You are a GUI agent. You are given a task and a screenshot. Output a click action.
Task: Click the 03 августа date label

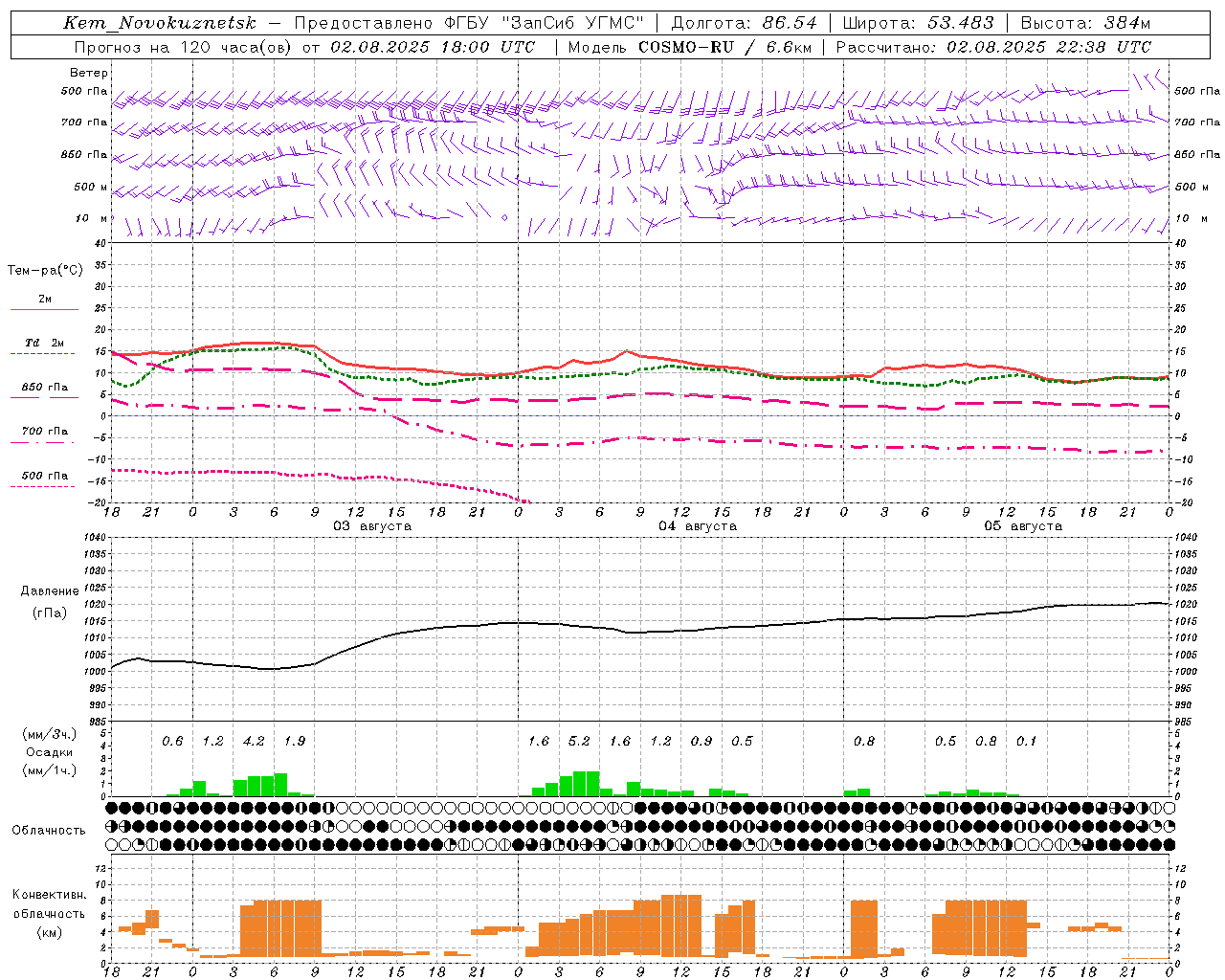point(372,526)
